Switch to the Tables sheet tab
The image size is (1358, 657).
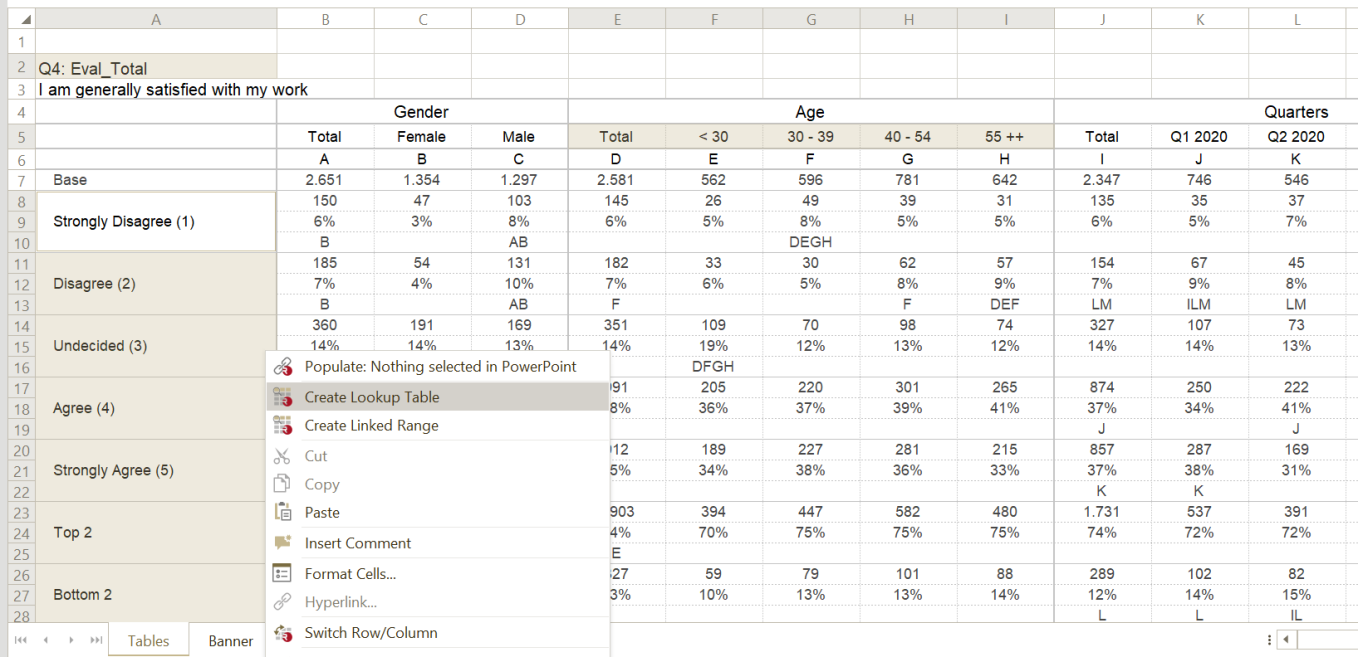pyautogui.click(x=148, y=641)
